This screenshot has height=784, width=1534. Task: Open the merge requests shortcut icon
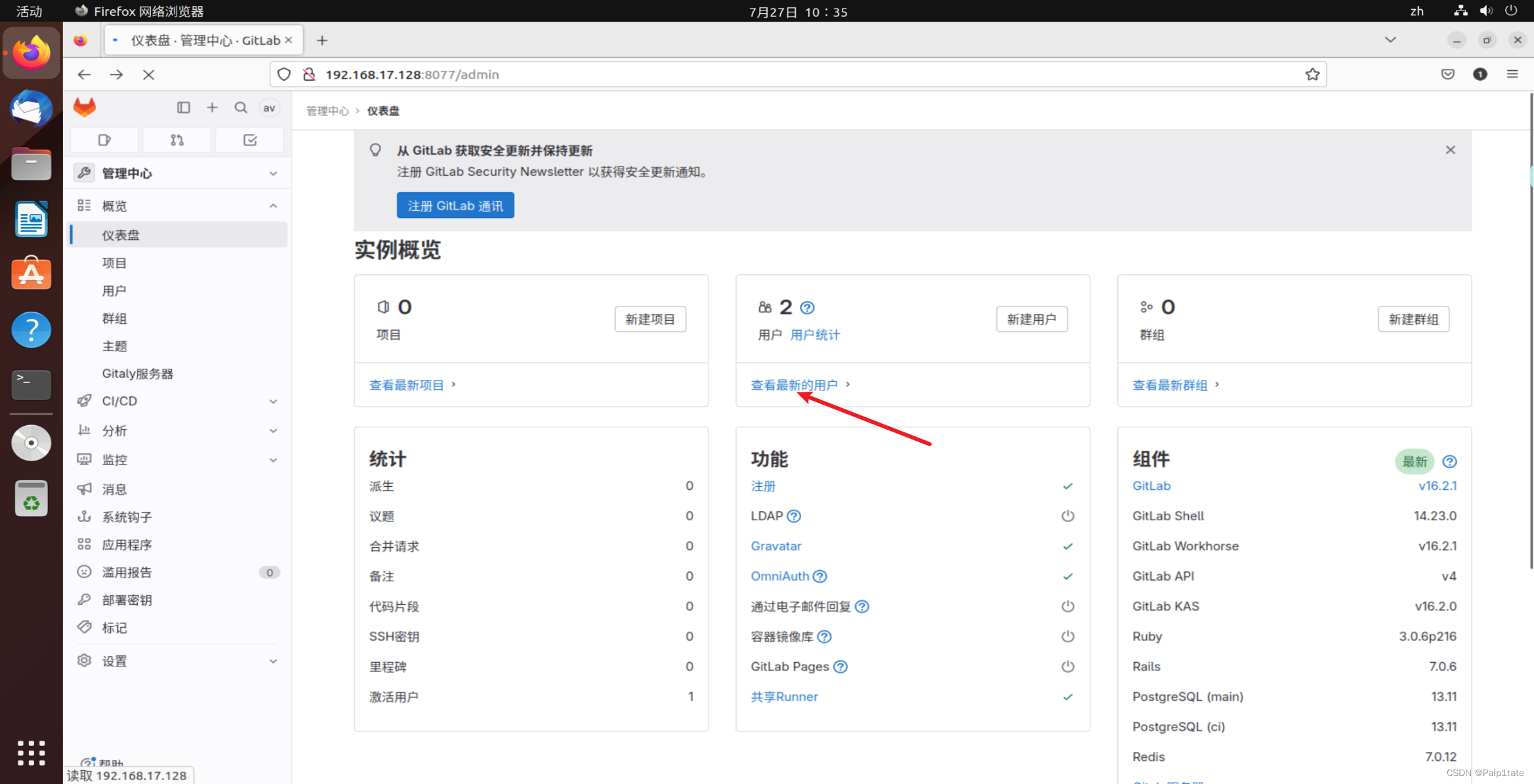pos(177,140)
